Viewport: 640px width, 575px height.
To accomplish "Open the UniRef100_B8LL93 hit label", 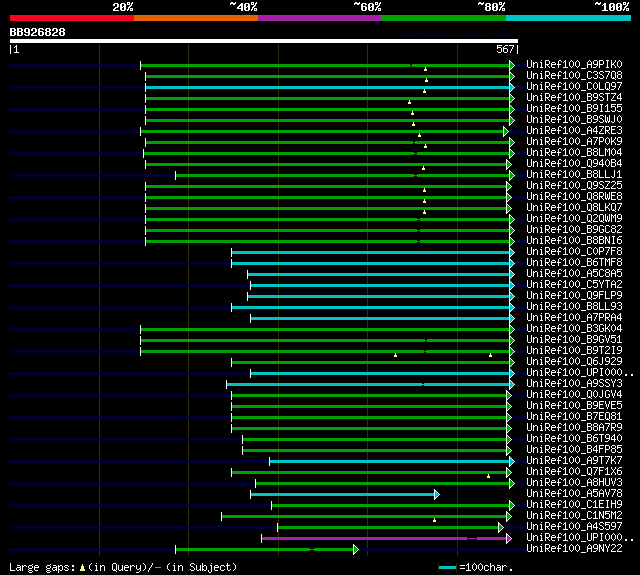I will [x=574, y=307].
